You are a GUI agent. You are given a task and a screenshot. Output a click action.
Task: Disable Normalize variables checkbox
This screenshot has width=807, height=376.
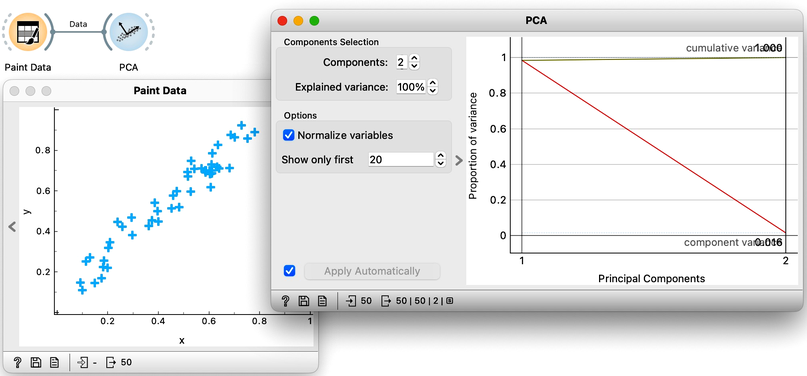click(x=289, y=135)
